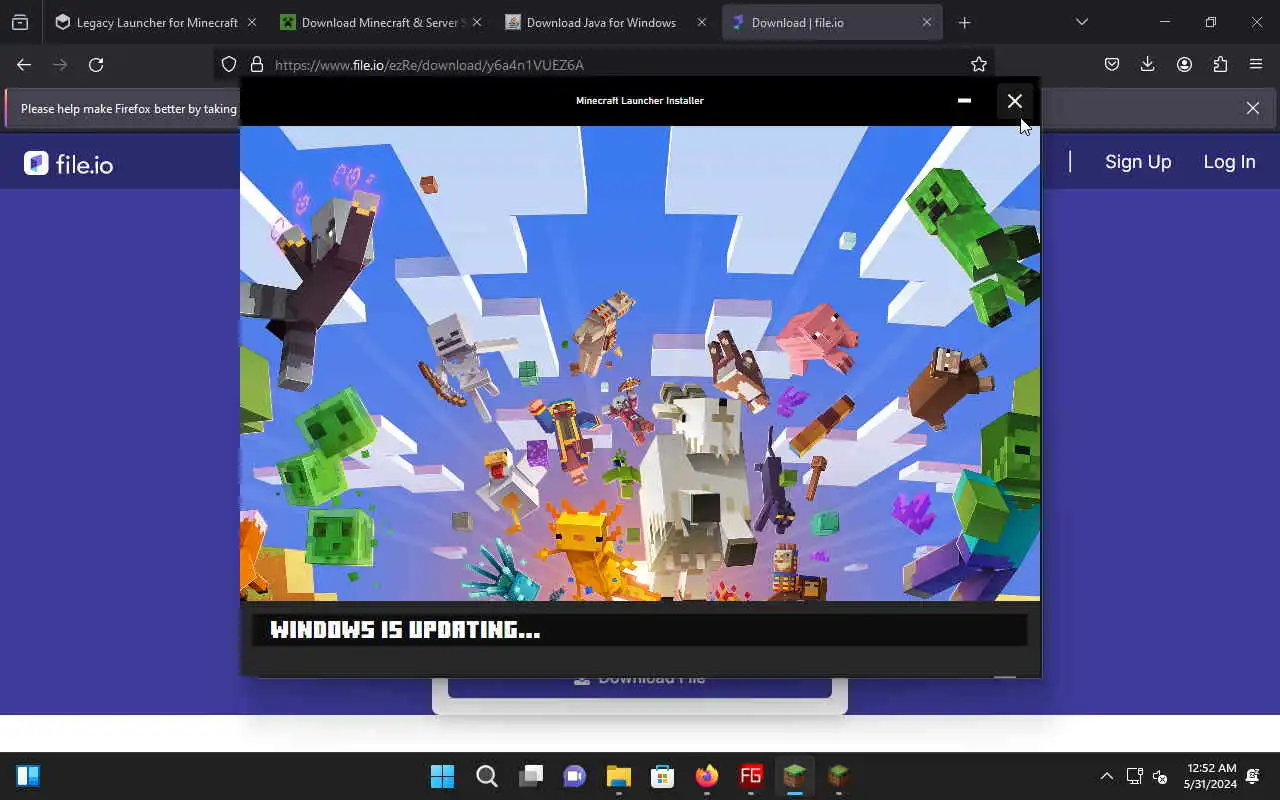1280x800 pixels.
Task: Show hidden system tray icons
Action: (x=1106, y=776)
